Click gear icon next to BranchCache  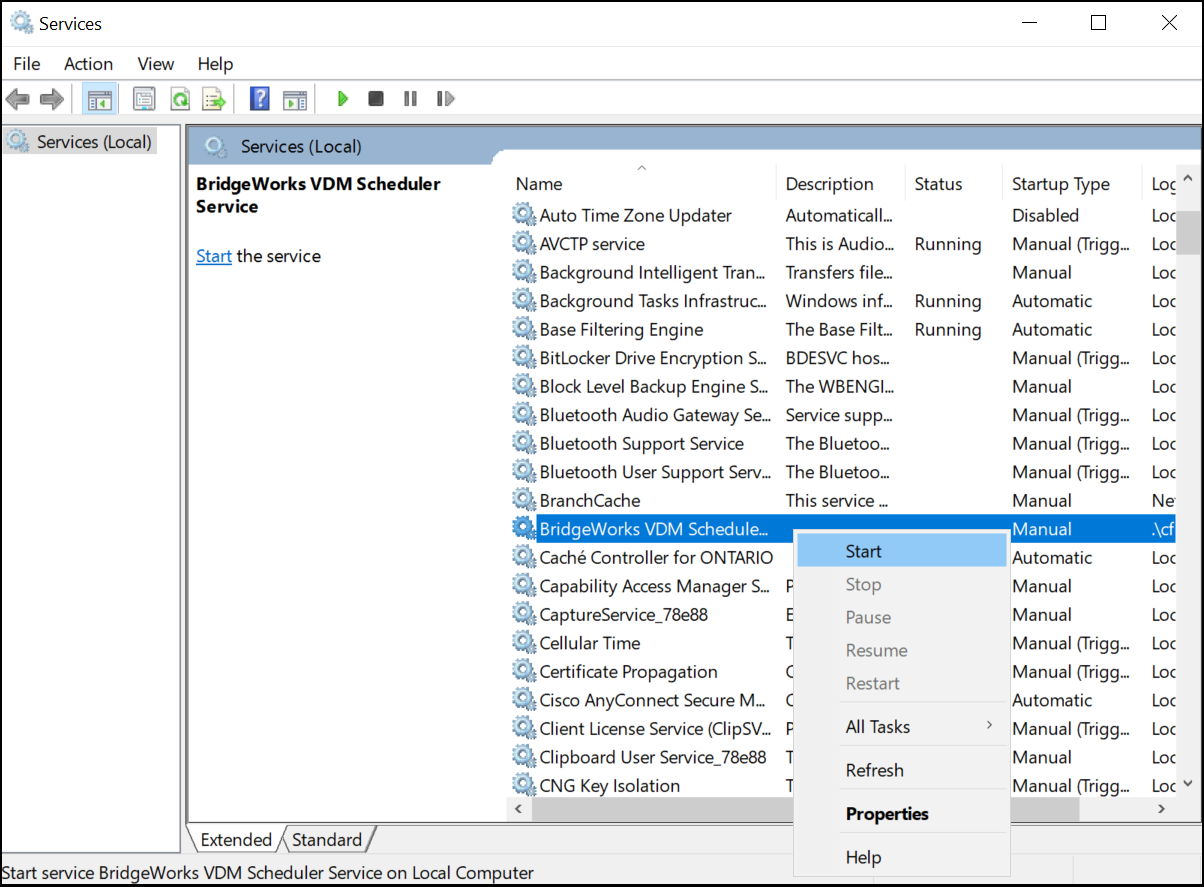(524, 500)
